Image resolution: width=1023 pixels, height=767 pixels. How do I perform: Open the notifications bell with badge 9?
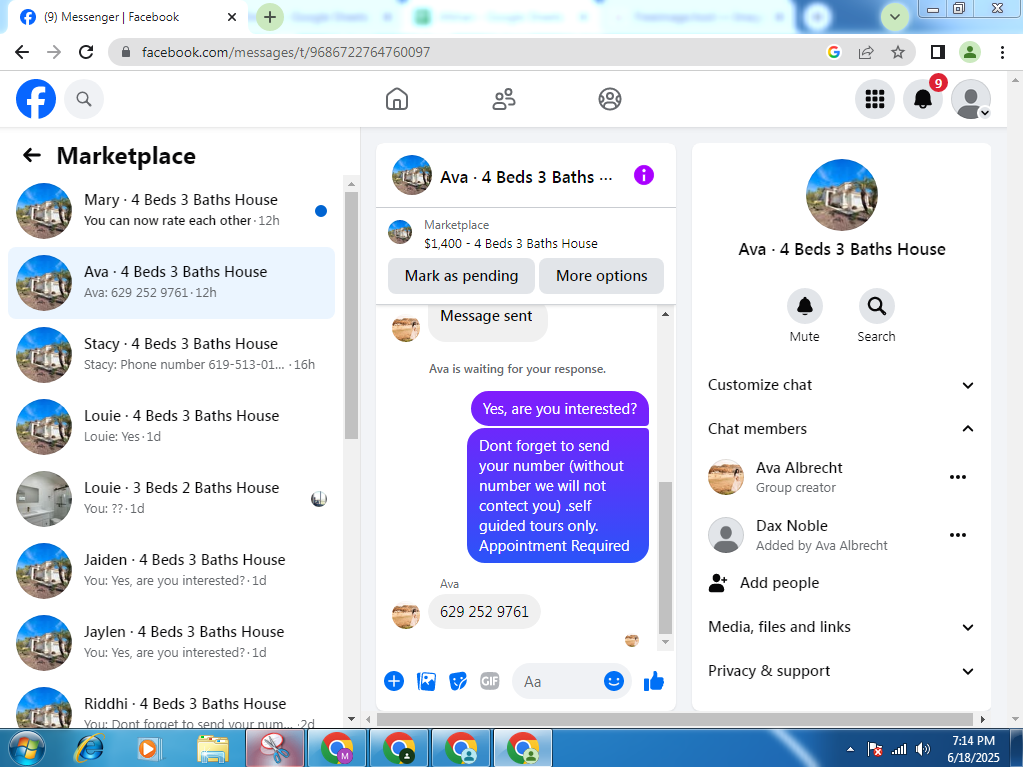(x=923, y=99)
